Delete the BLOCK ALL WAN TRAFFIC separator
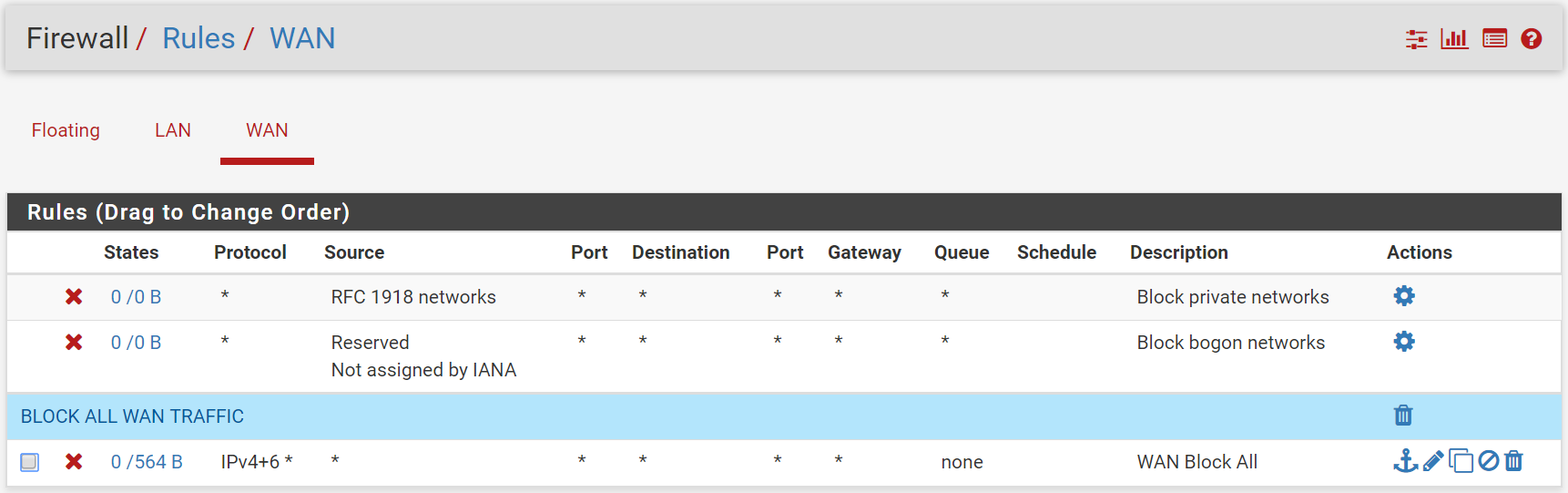Image resolution: width=1568 pixels, height=493 pixels. click(1403, 416)
